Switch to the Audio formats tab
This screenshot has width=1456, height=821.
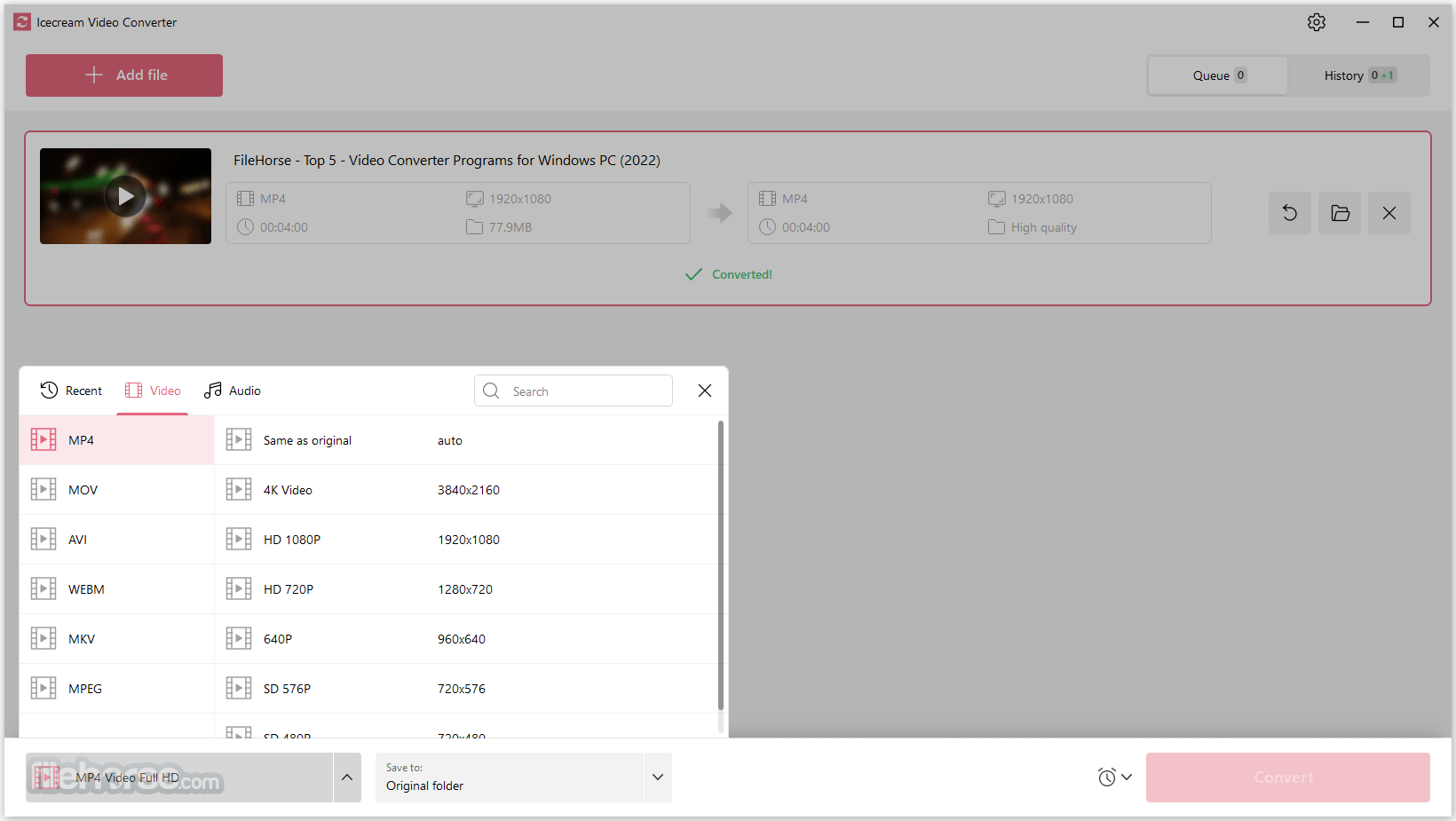233,391
